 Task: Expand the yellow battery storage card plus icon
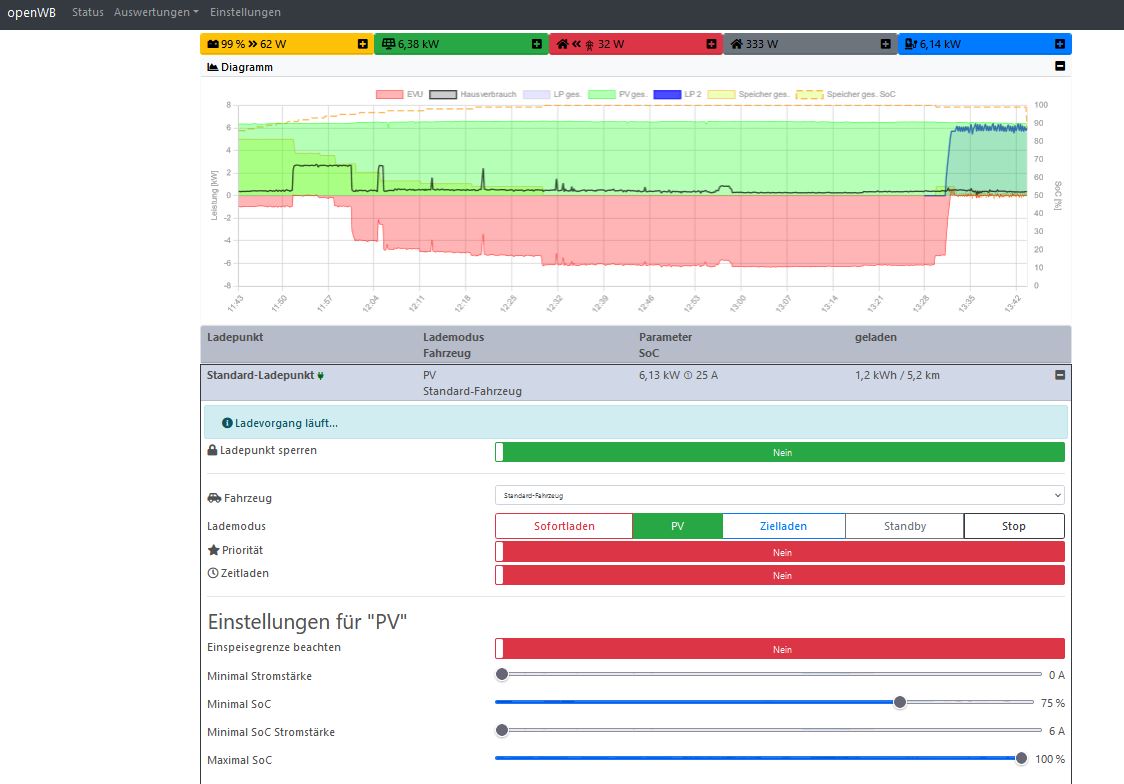362,44
